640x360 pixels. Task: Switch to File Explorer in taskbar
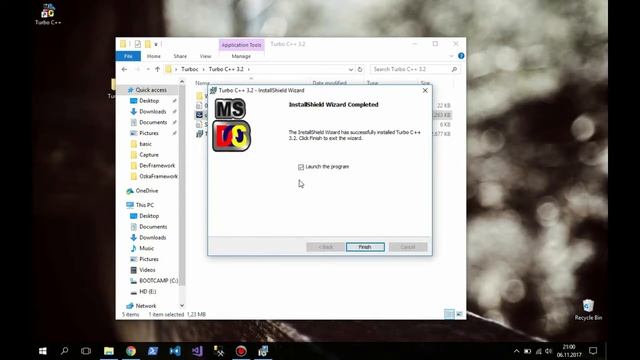point(109,351)
